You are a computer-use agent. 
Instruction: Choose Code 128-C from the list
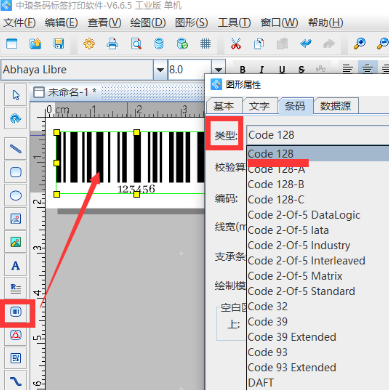[x=318, y=200]
